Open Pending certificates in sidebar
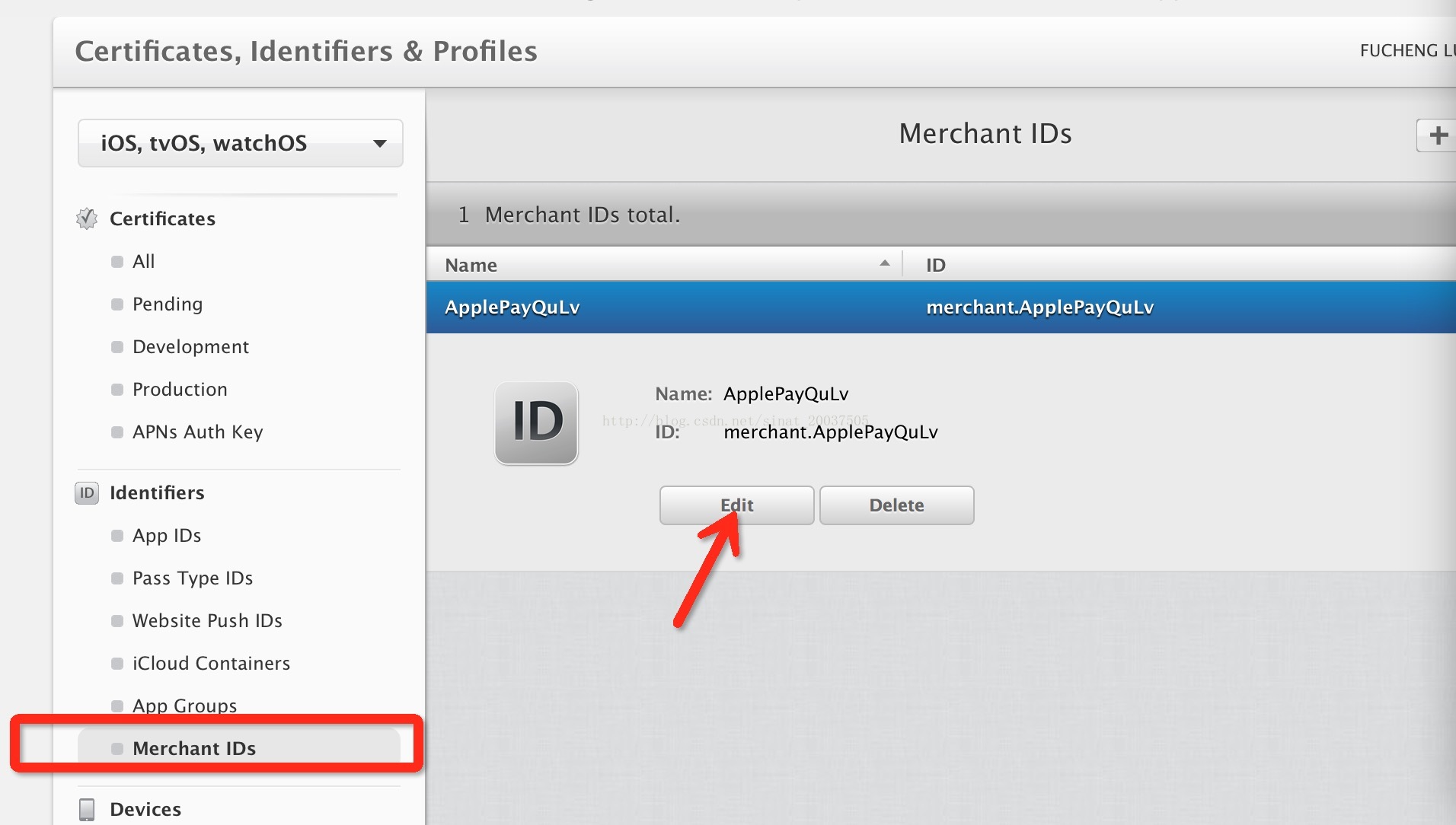Viewport: 1456px width, 825px height. coord(168,304)
